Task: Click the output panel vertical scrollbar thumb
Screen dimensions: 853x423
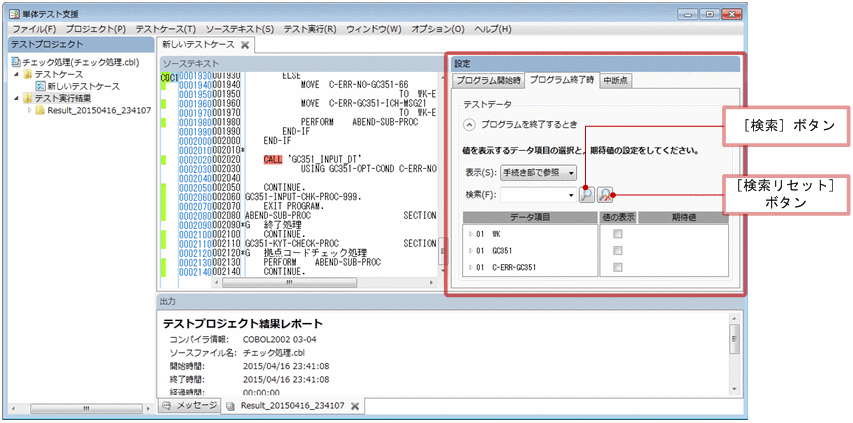Action: point(734,338)
